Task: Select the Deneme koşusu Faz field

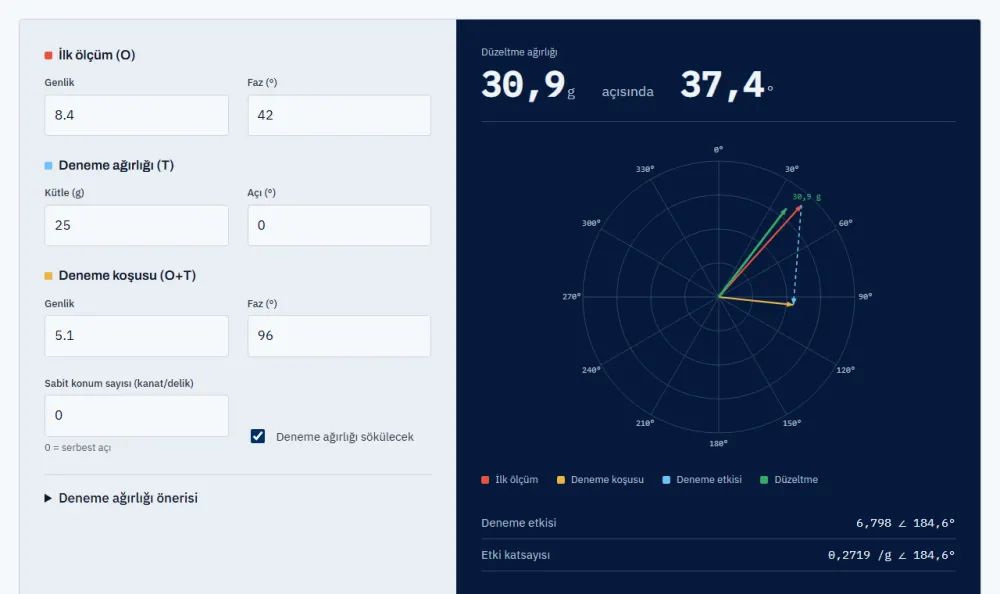Action: click(339, 336)
